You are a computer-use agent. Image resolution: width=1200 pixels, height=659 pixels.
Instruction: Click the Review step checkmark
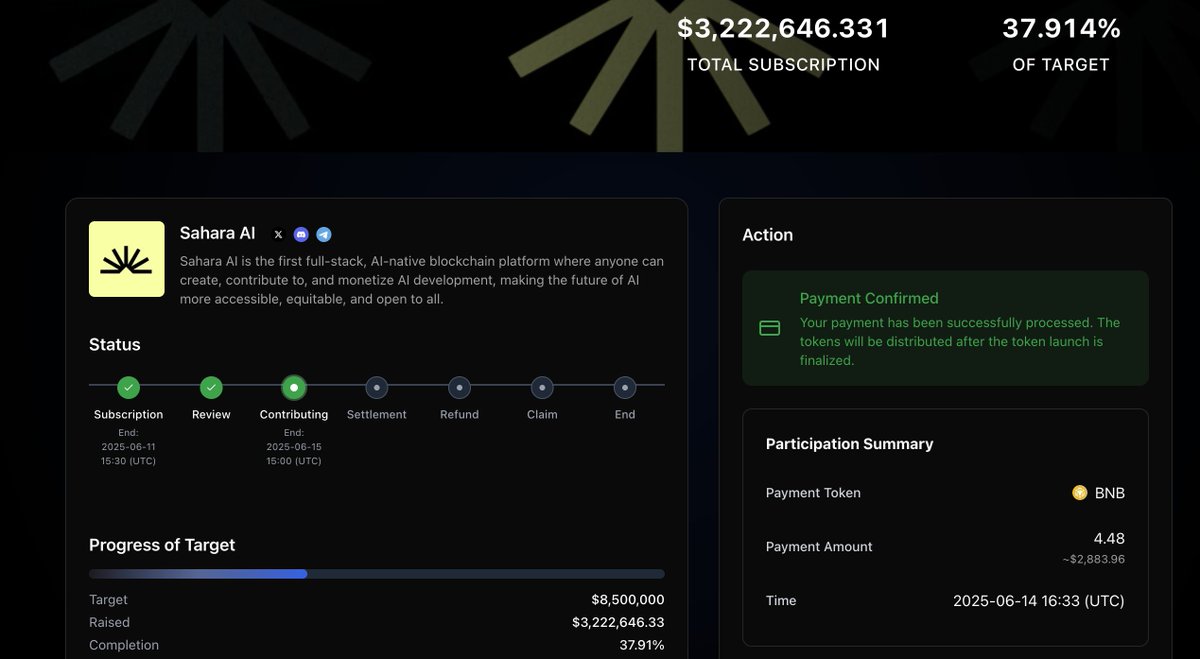[211, 387]
